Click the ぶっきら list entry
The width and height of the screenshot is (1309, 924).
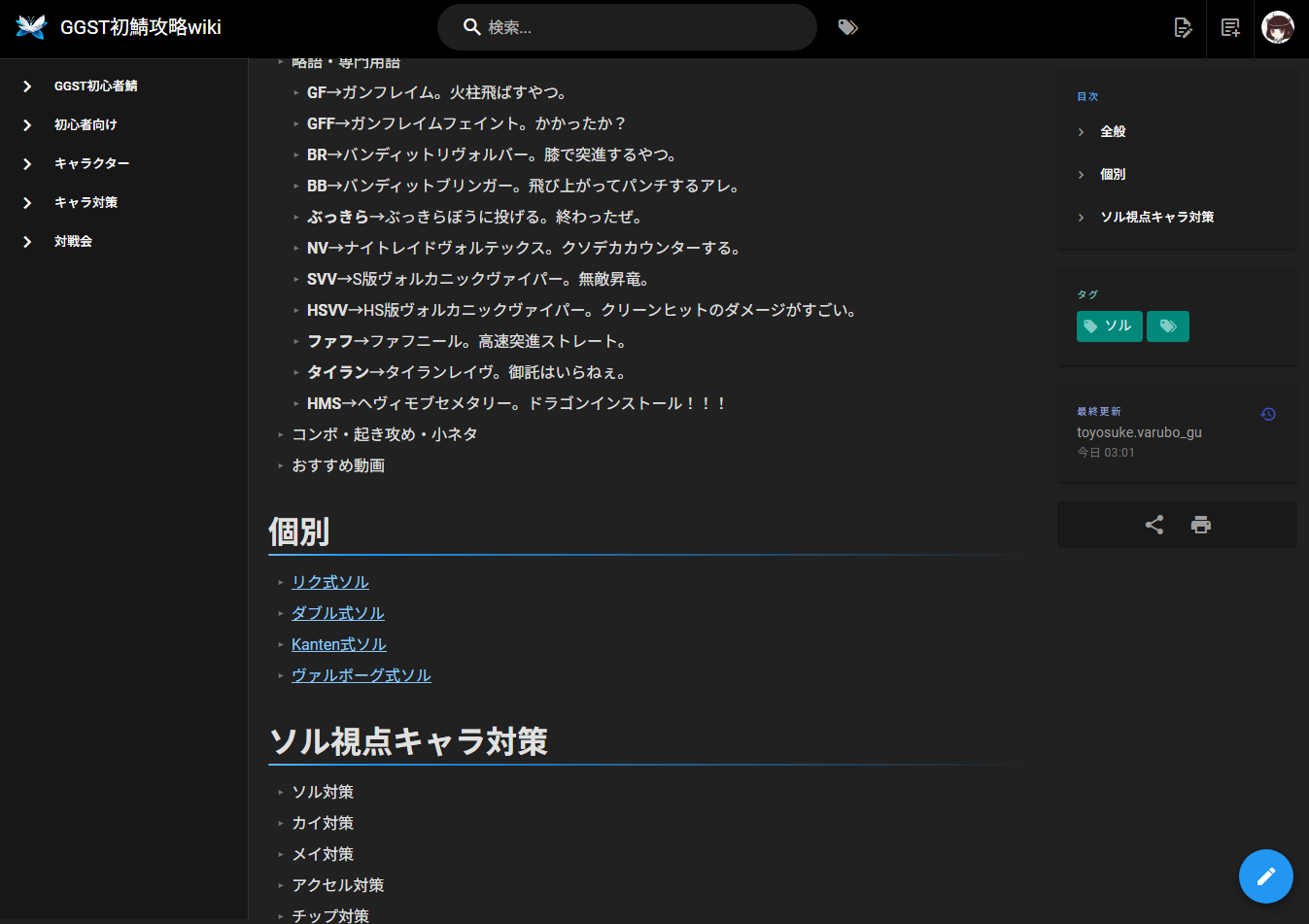474,218
